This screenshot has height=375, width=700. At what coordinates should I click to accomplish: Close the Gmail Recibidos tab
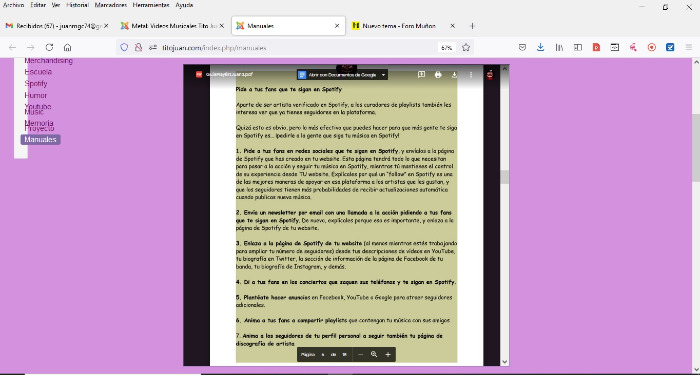pos(106,26)
